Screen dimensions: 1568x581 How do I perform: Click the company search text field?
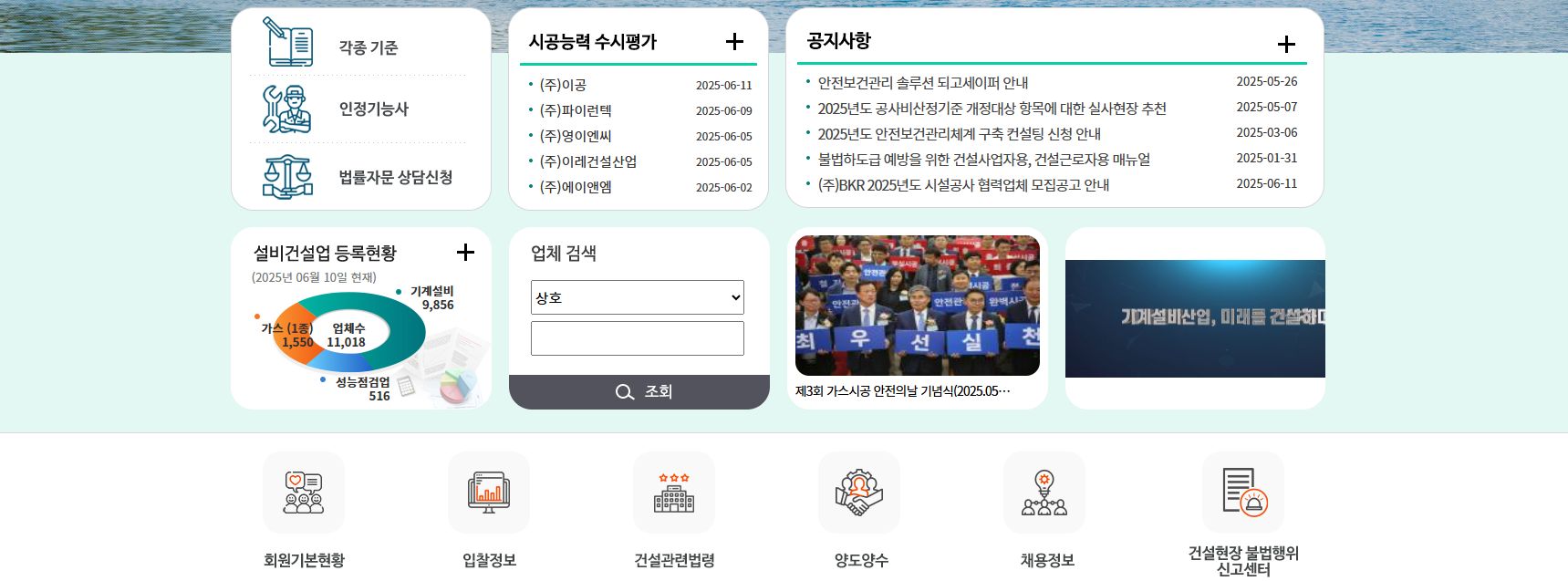(x=638, y=338)
